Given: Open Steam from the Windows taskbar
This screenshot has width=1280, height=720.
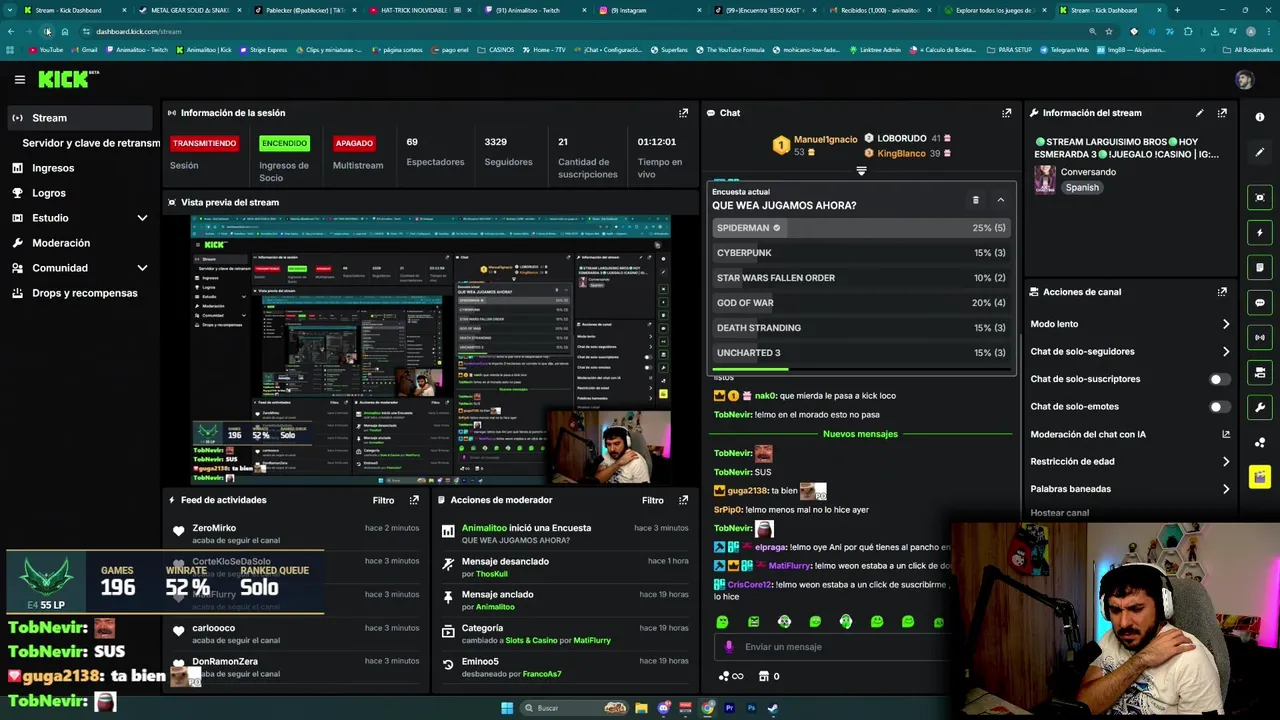Looking at the screenshot, I should click(x=773, y=708).
